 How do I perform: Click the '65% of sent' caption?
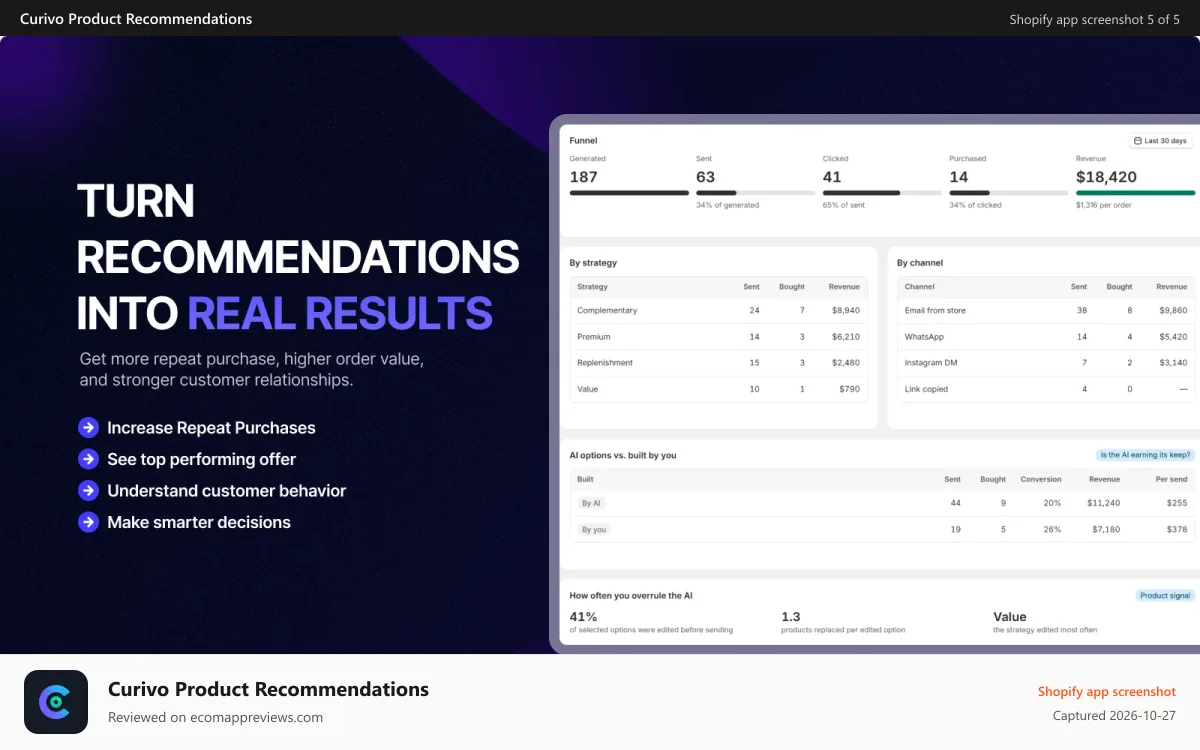coord(844,205)
